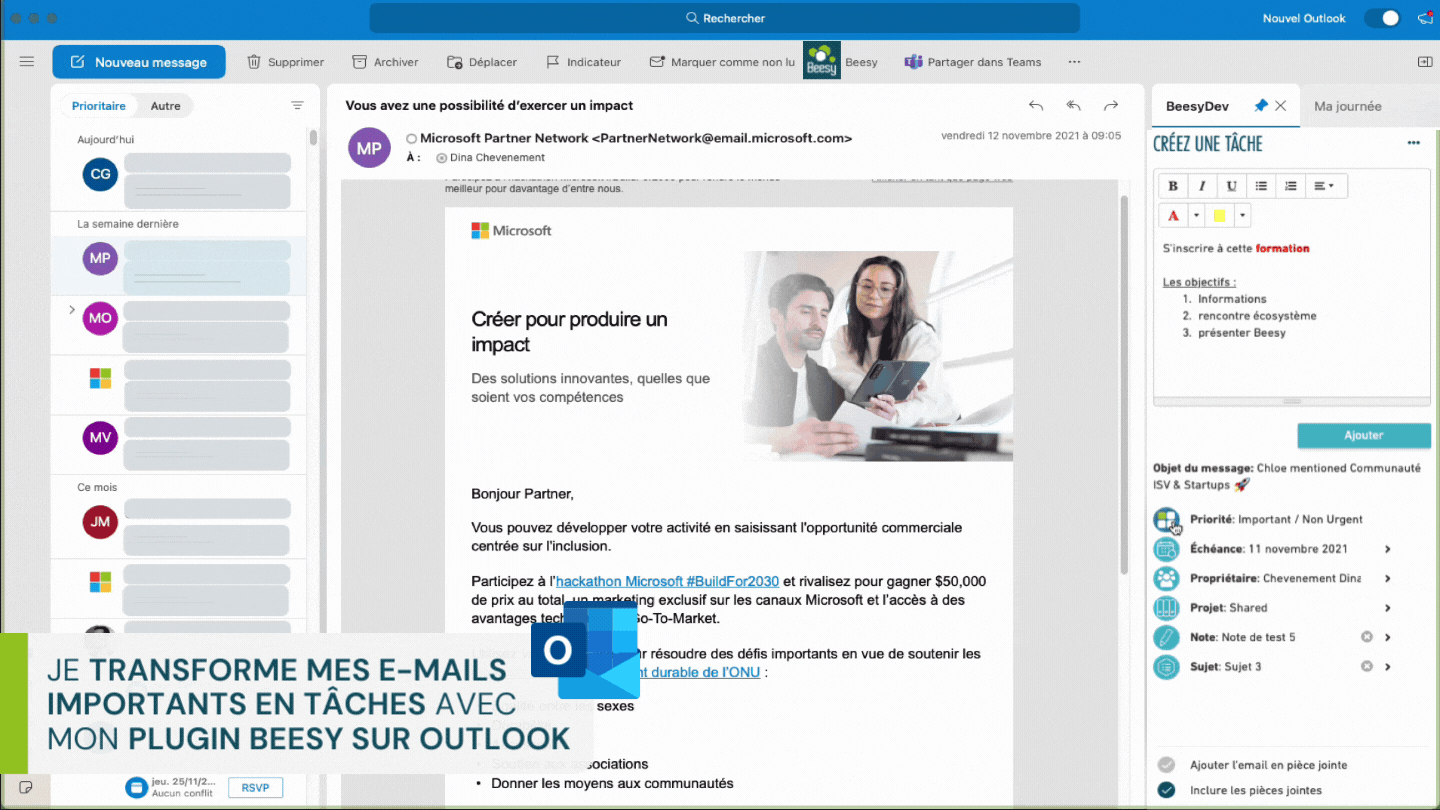Click the Propriétaire people icon
This screenshot has height=810, width=1440.
1166,578
